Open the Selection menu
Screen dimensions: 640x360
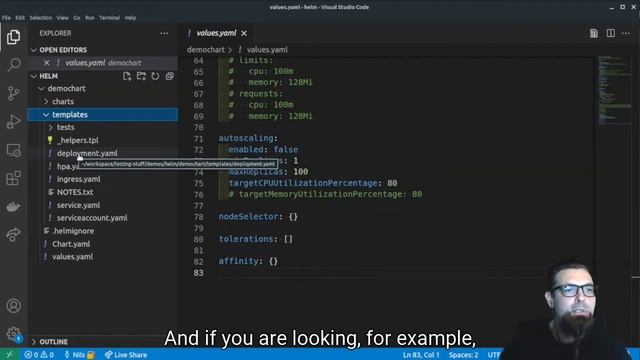point(40,18)
